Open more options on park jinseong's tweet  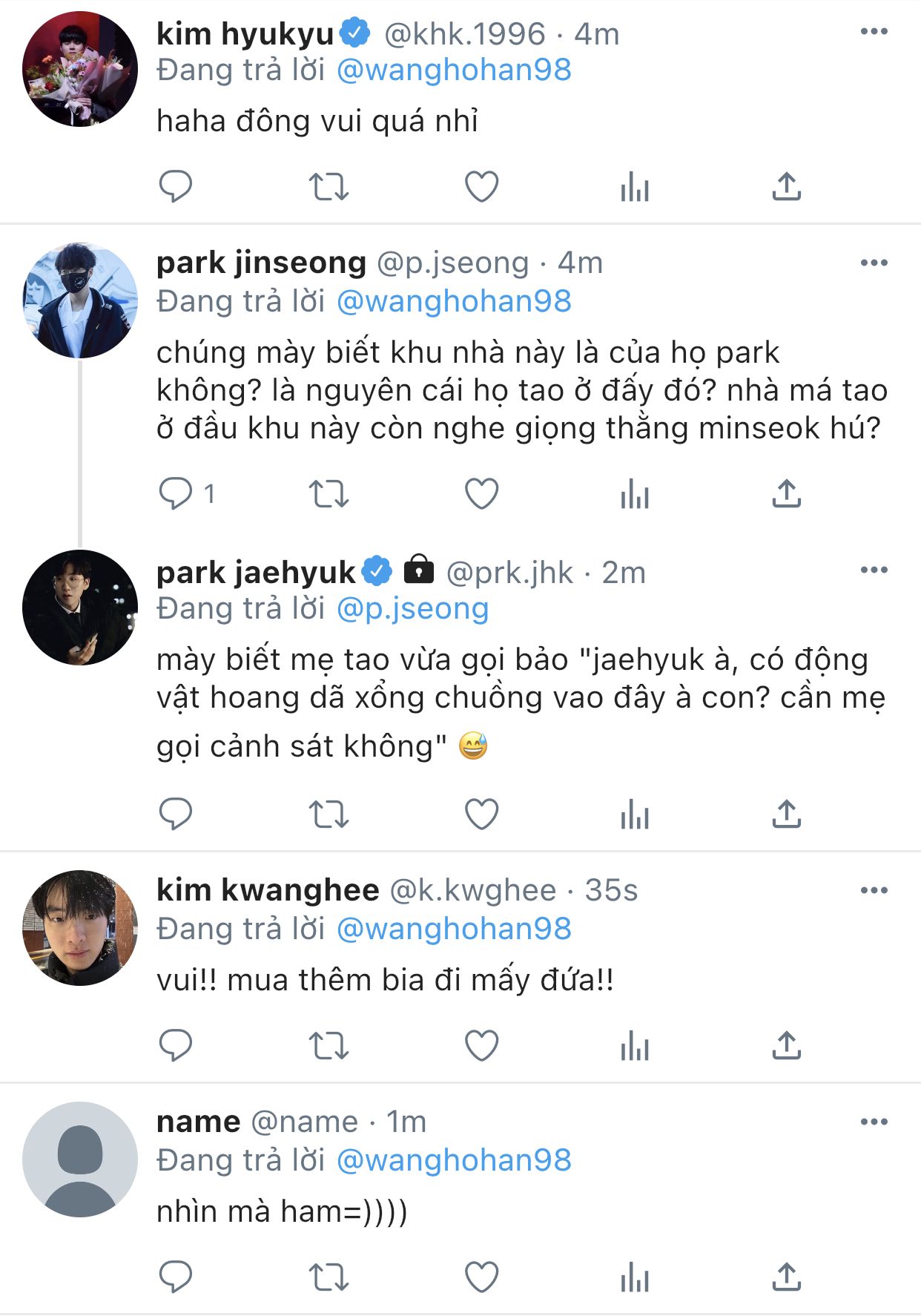(x=874, y=263)
